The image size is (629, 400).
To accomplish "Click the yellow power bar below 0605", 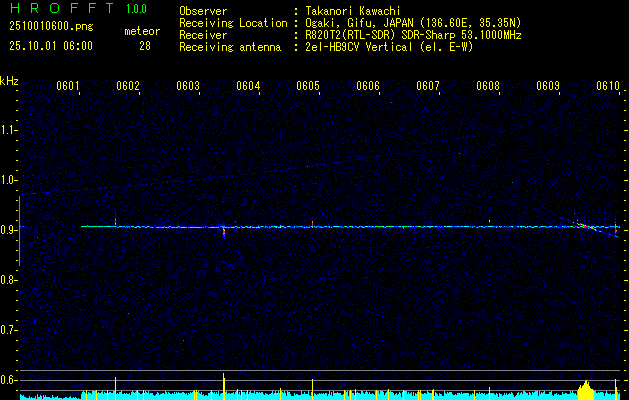I will click(312, 389).
